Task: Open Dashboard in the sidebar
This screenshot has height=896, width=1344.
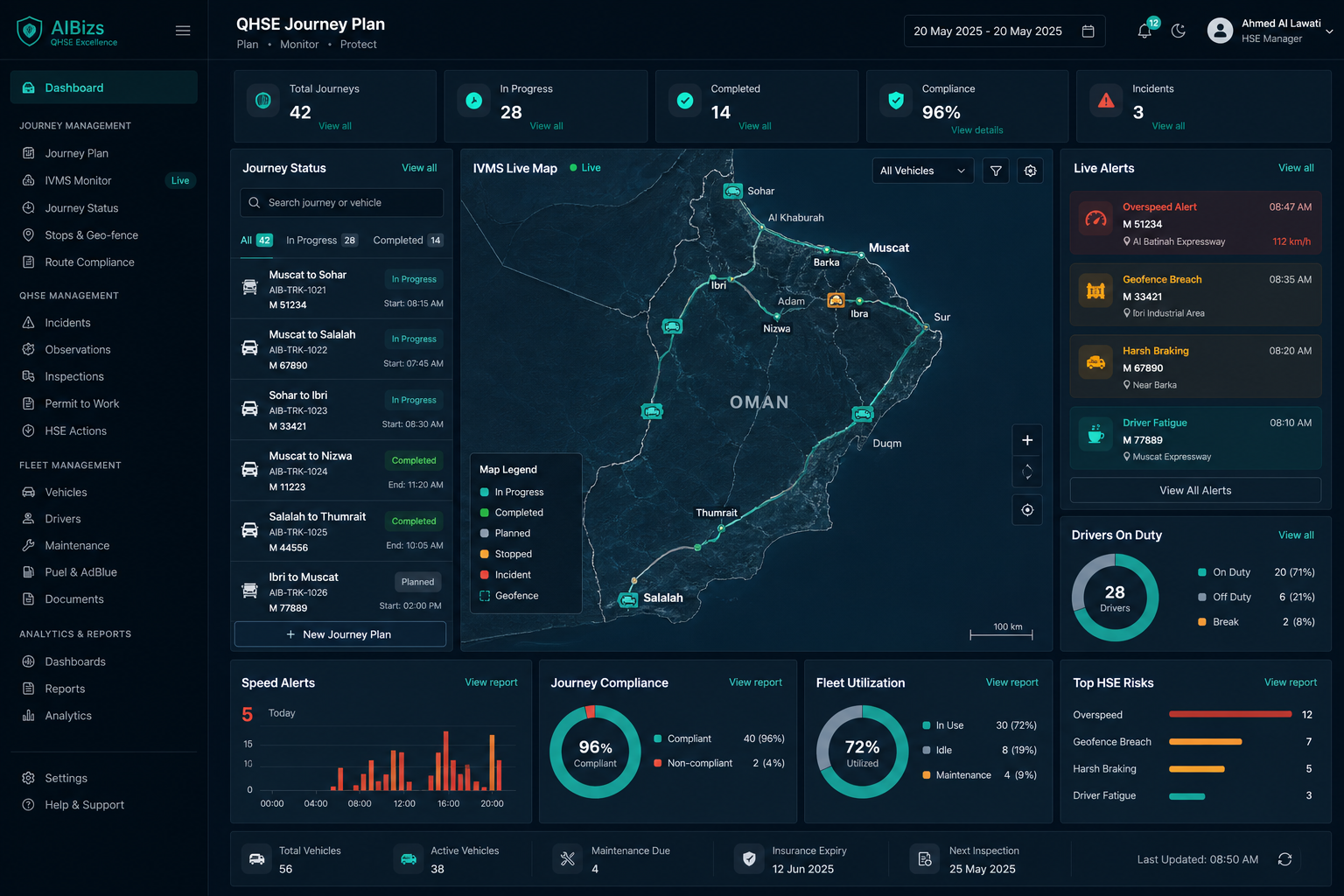Action: (x=103, y=87)
